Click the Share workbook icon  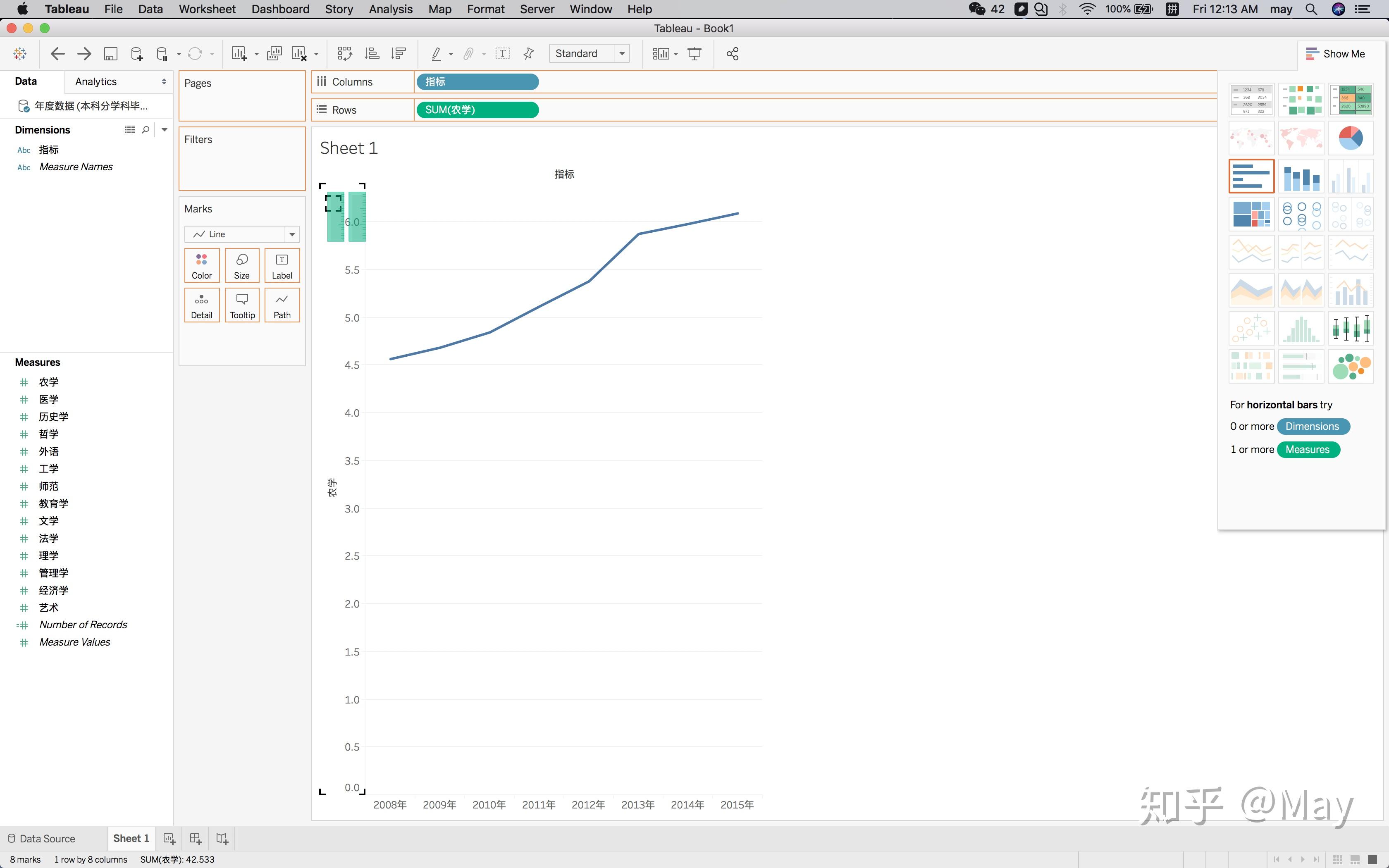[733, 53]
